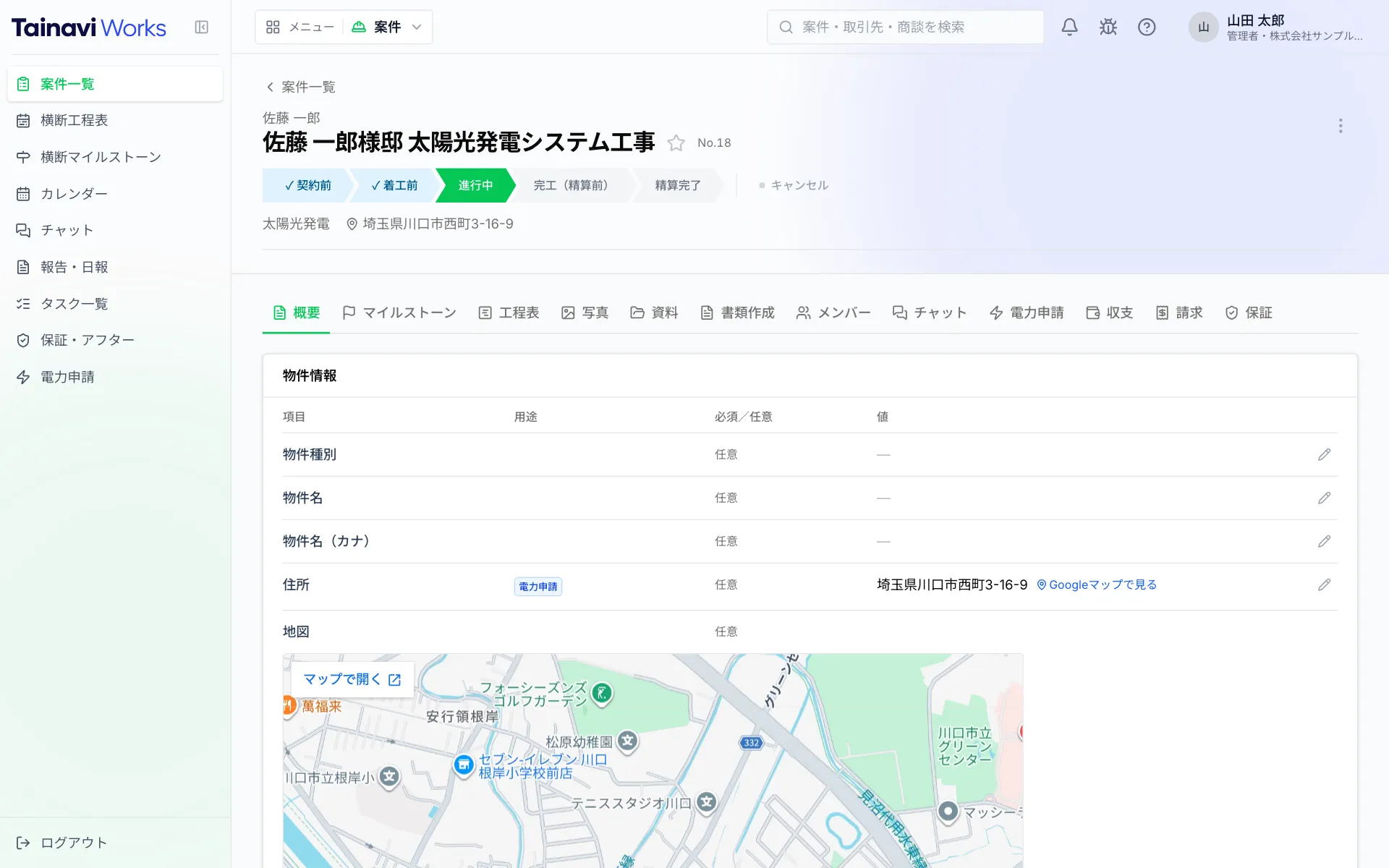Edit the 住所 row pencil icon

(x=1324, y=585)
